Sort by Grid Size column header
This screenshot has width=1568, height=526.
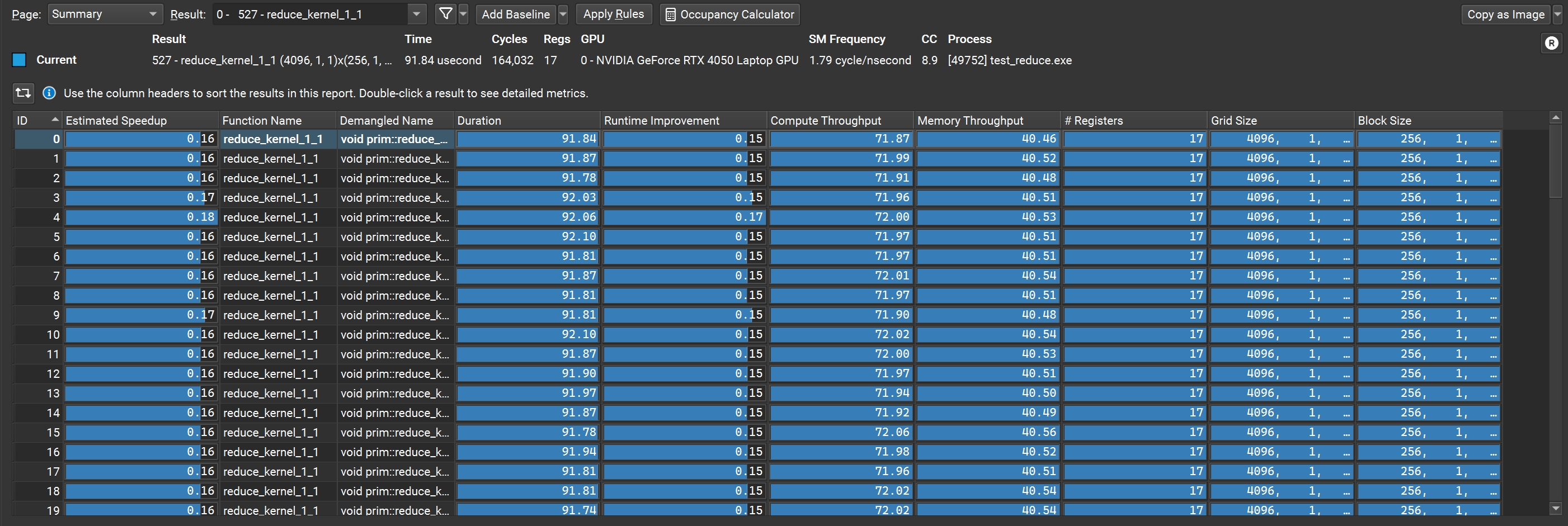1280,120
